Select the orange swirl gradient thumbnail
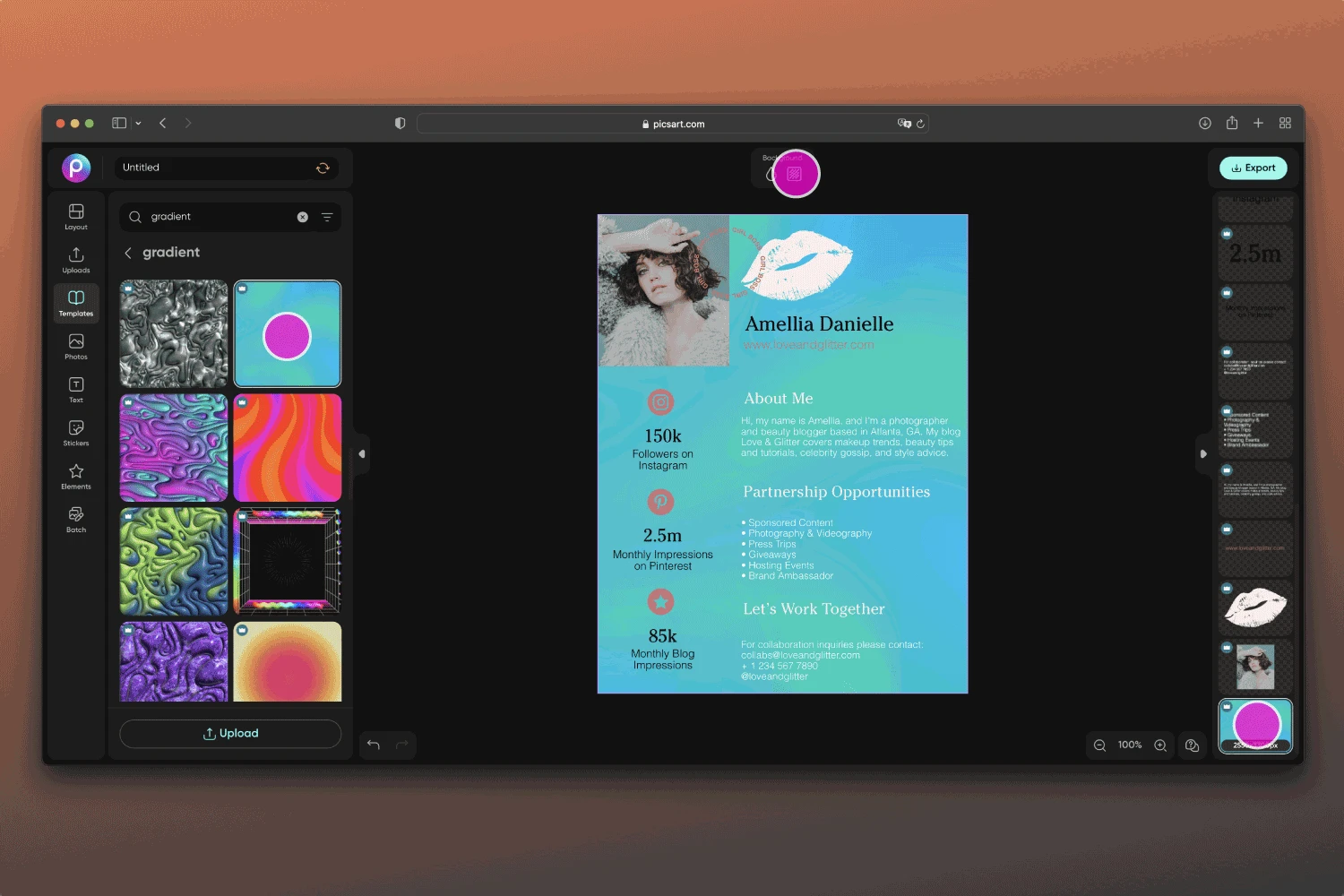 pyautogui.click(x=287, y=447)
